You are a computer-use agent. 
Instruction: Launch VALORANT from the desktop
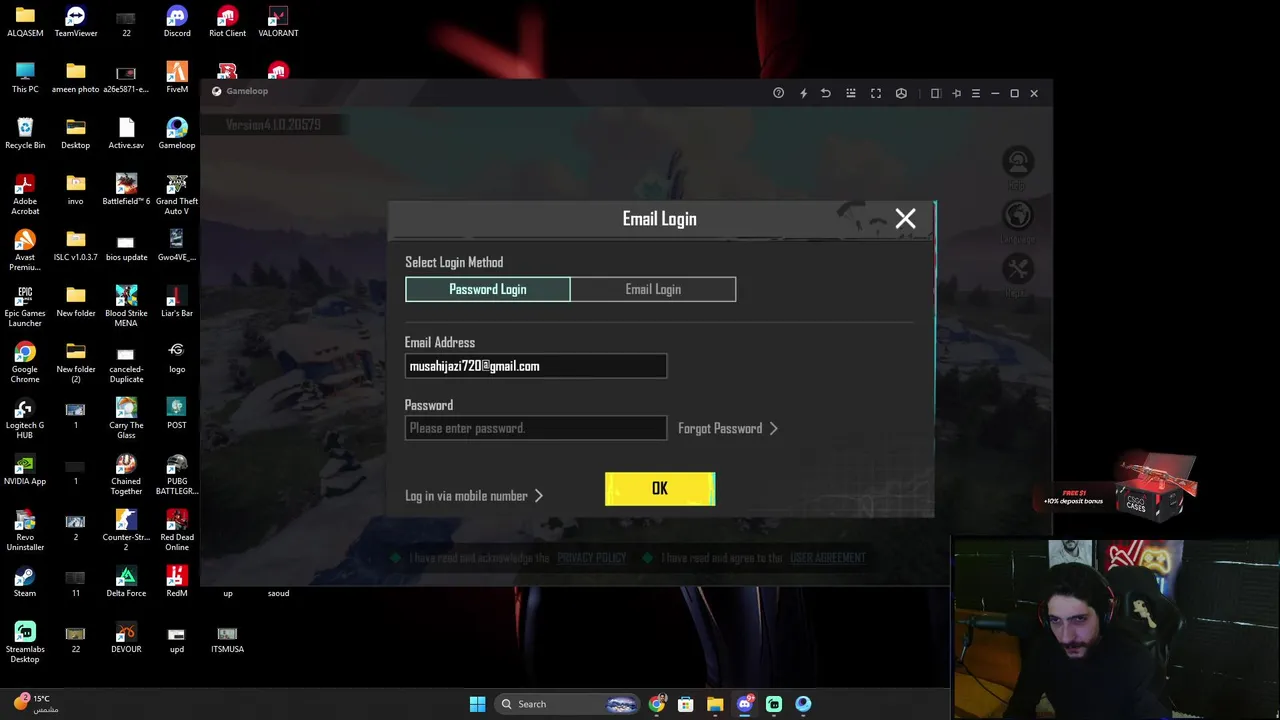click(x=278, y=22)
